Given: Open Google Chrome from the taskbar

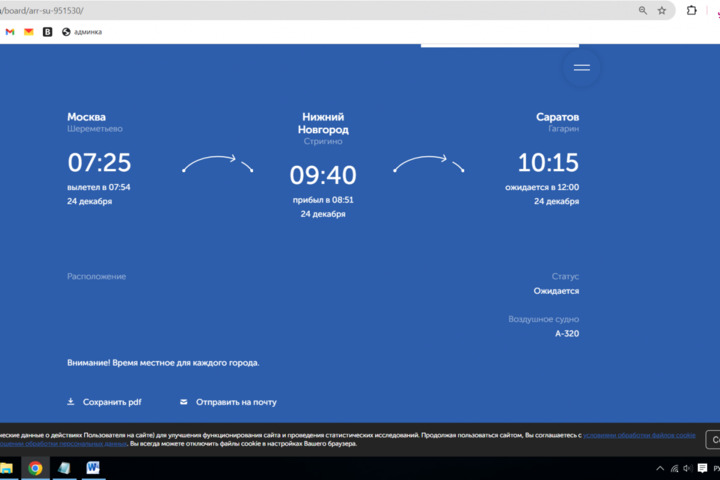Looking at the screenshot, I should [x=35, y=468].
